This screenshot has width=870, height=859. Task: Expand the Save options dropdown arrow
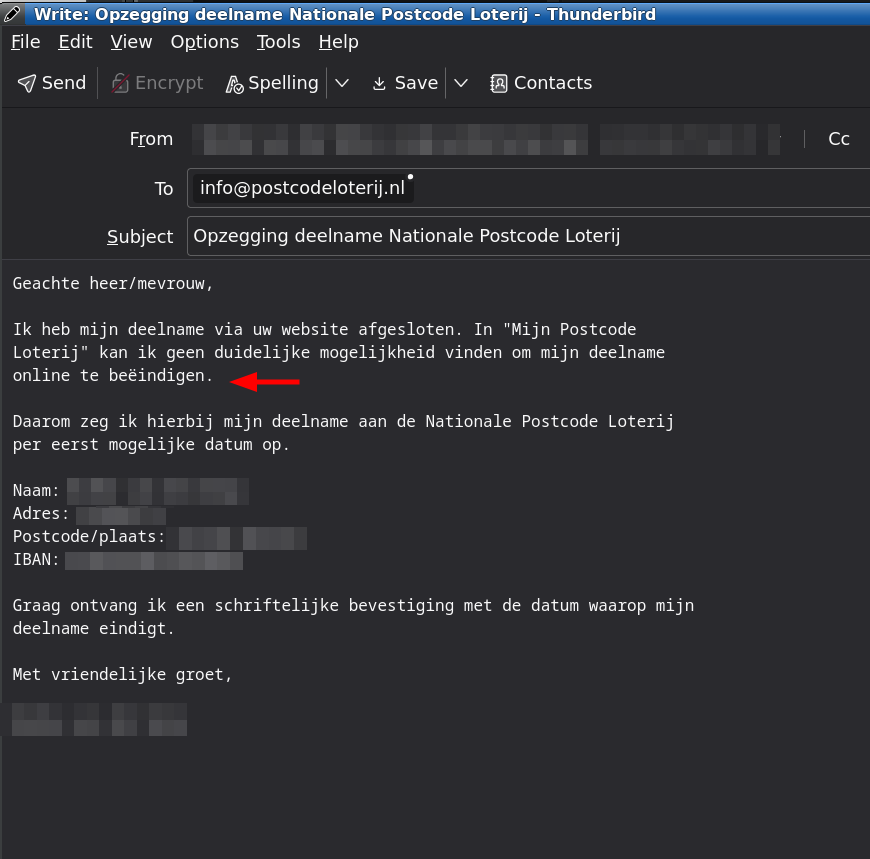pyautogui.click(x=461, y=83)
